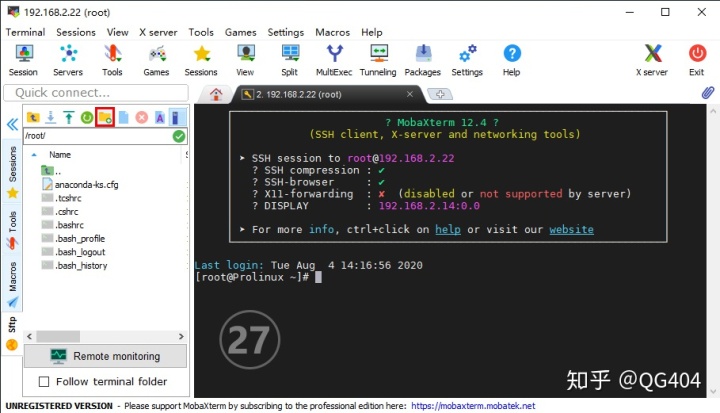The width and height of the screenshot is (720, 413).
Task: Click the Remote monitoring button
Action: [106, 356]
